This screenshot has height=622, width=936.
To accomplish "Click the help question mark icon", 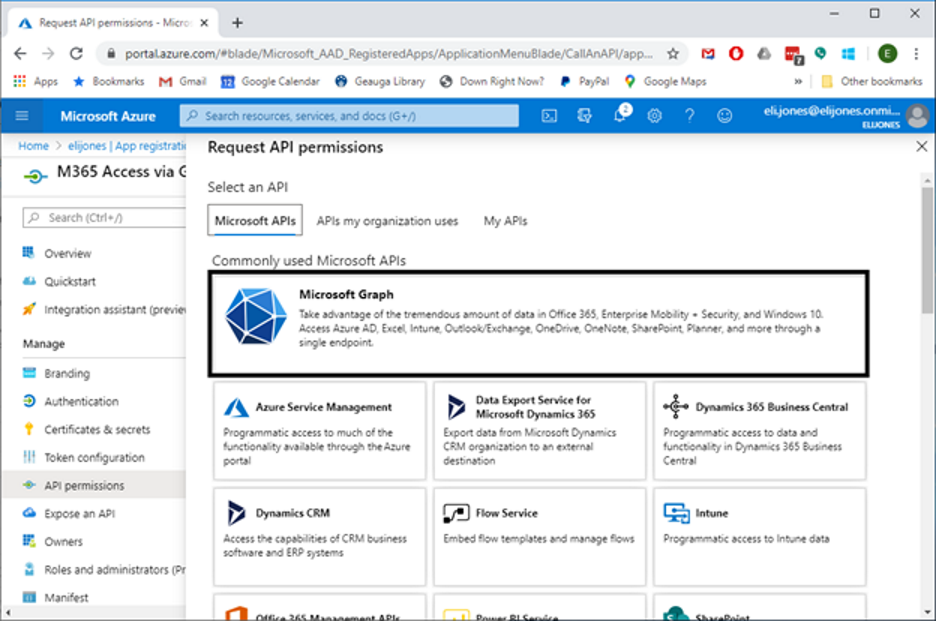I will click(689, 116).
